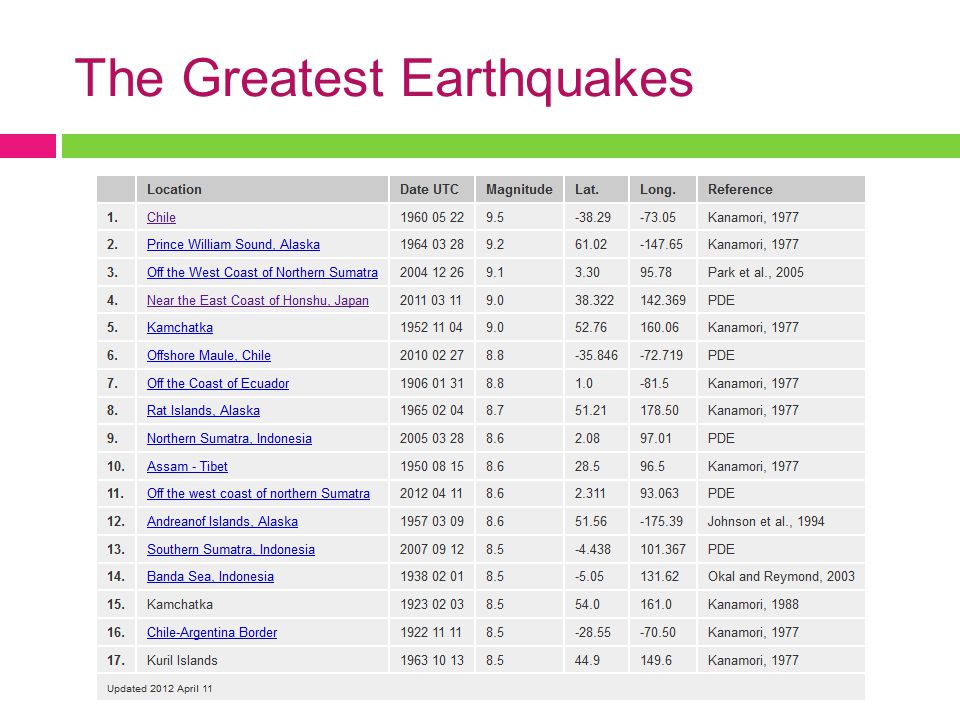The image size is (960, 720).
Task: Open the Chile earthquake link
Action: (x=161, y=217)
